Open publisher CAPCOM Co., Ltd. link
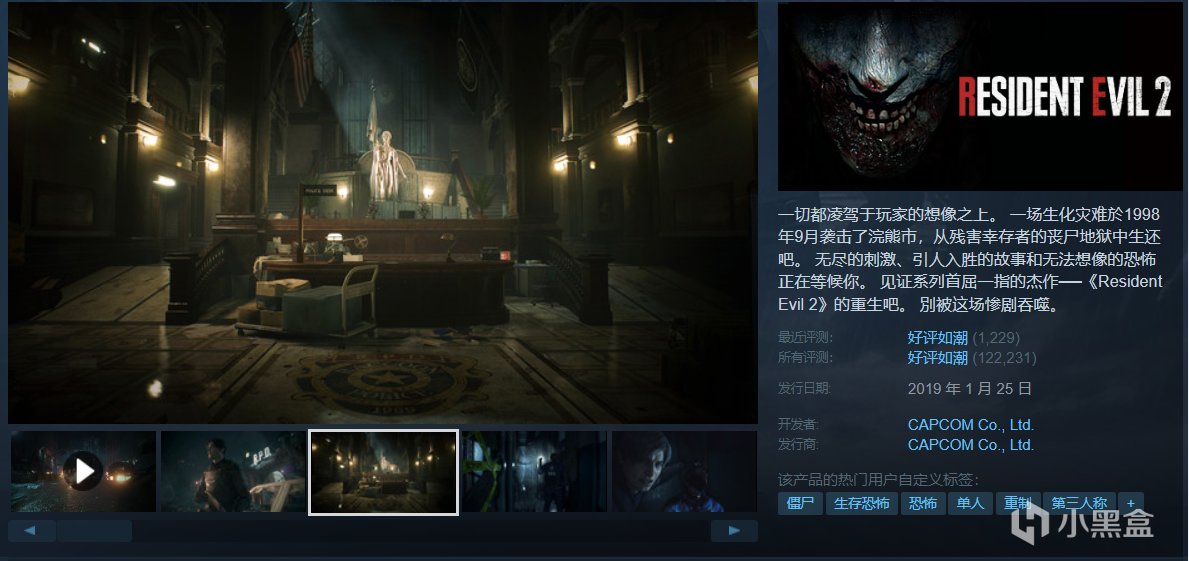The height and width of the screenshot is (561, 1189). [971, 445]
